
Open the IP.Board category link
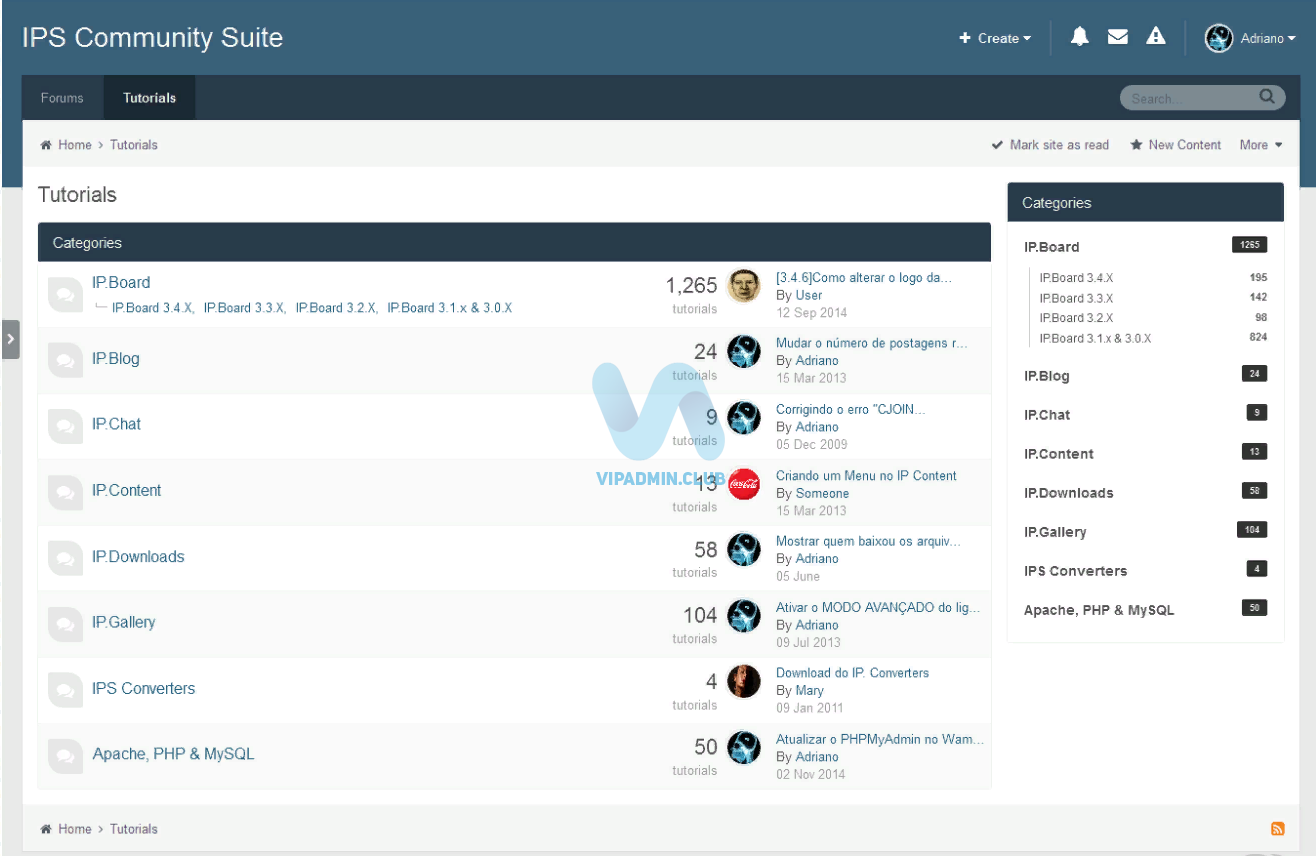click(x=121, y=283)
